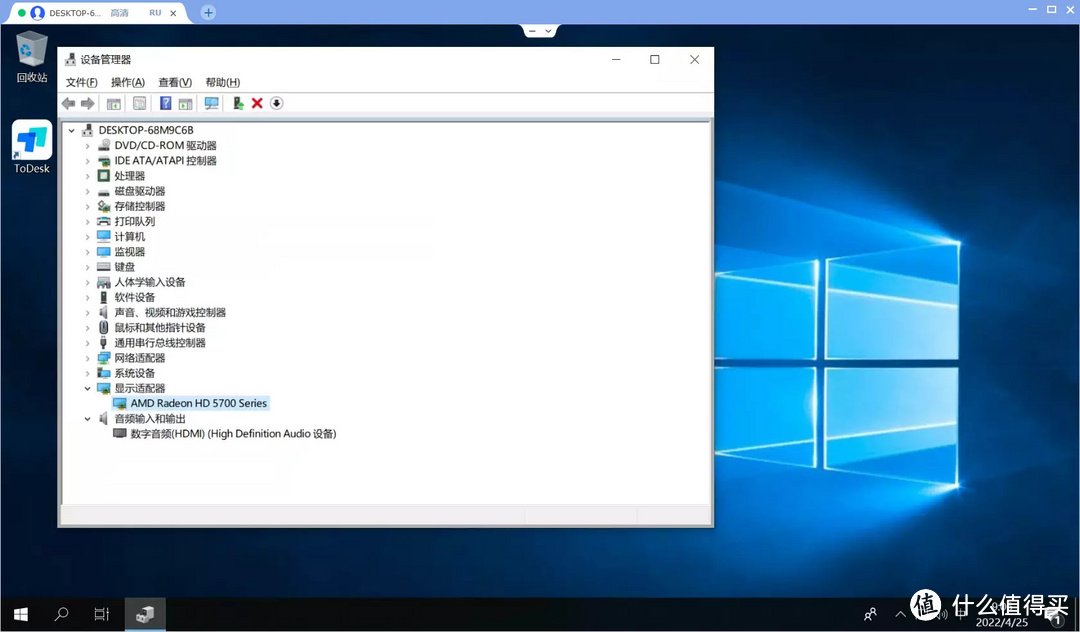The width and height of the screenshot is (1080, 632).
Task: Select the 系统设备 category
Action: pyautogui.click(x=135, y=373)
